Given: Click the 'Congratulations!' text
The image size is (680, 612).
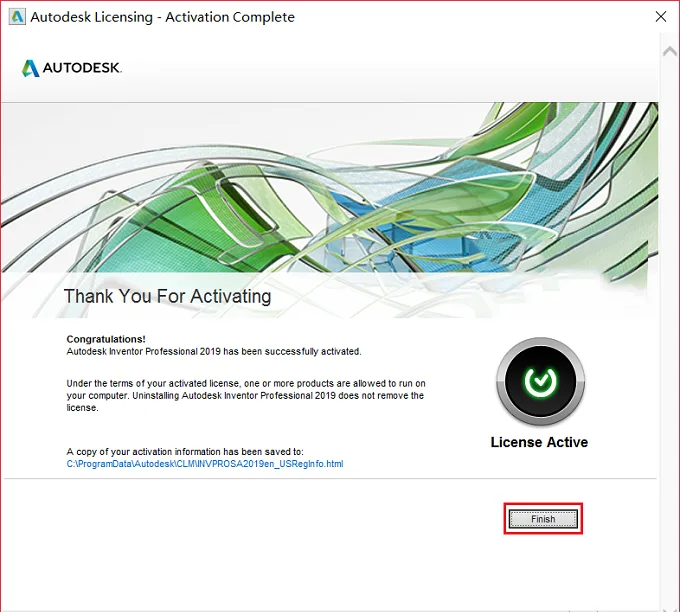Looking at the screenshot, I should [106, 339].
